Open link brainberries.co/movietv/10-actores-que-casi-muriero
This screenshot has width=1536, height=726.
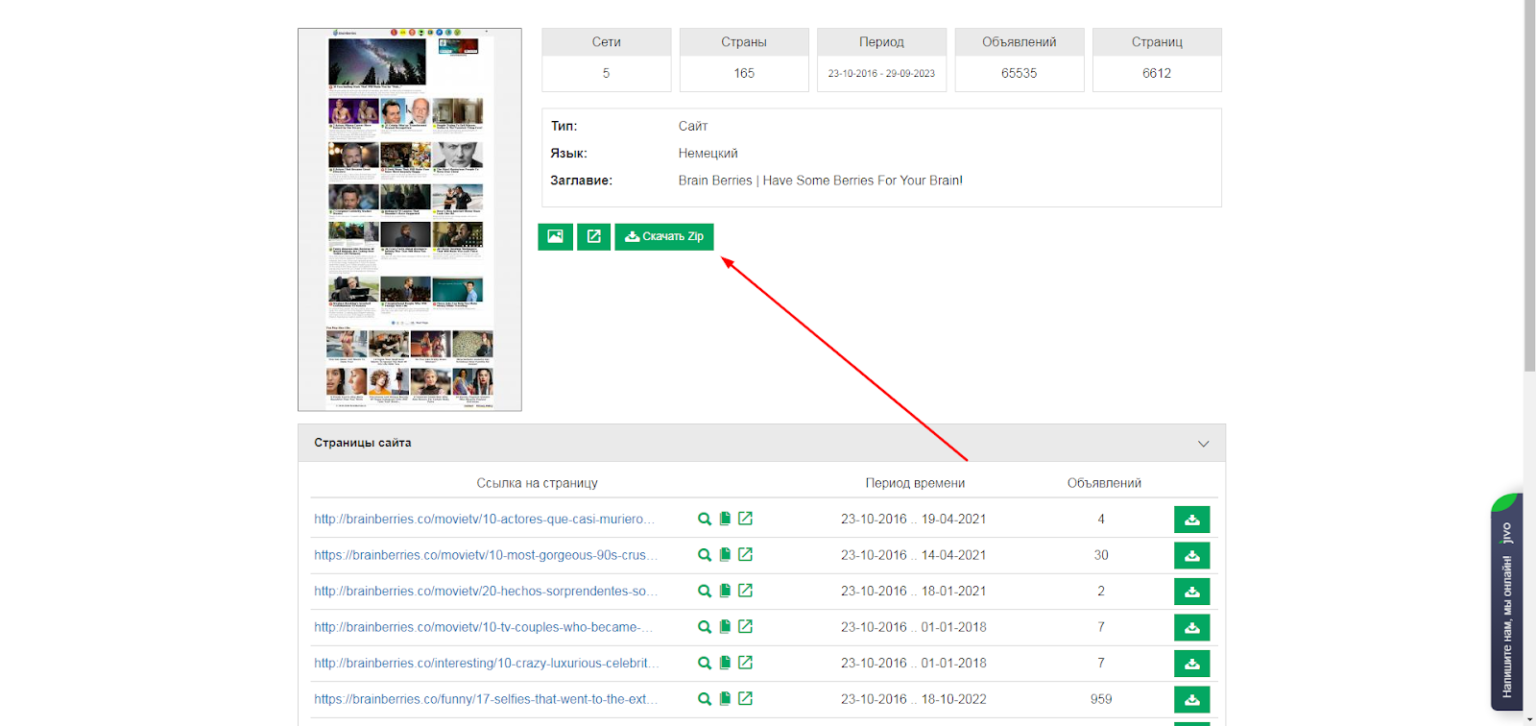[486, 519]
